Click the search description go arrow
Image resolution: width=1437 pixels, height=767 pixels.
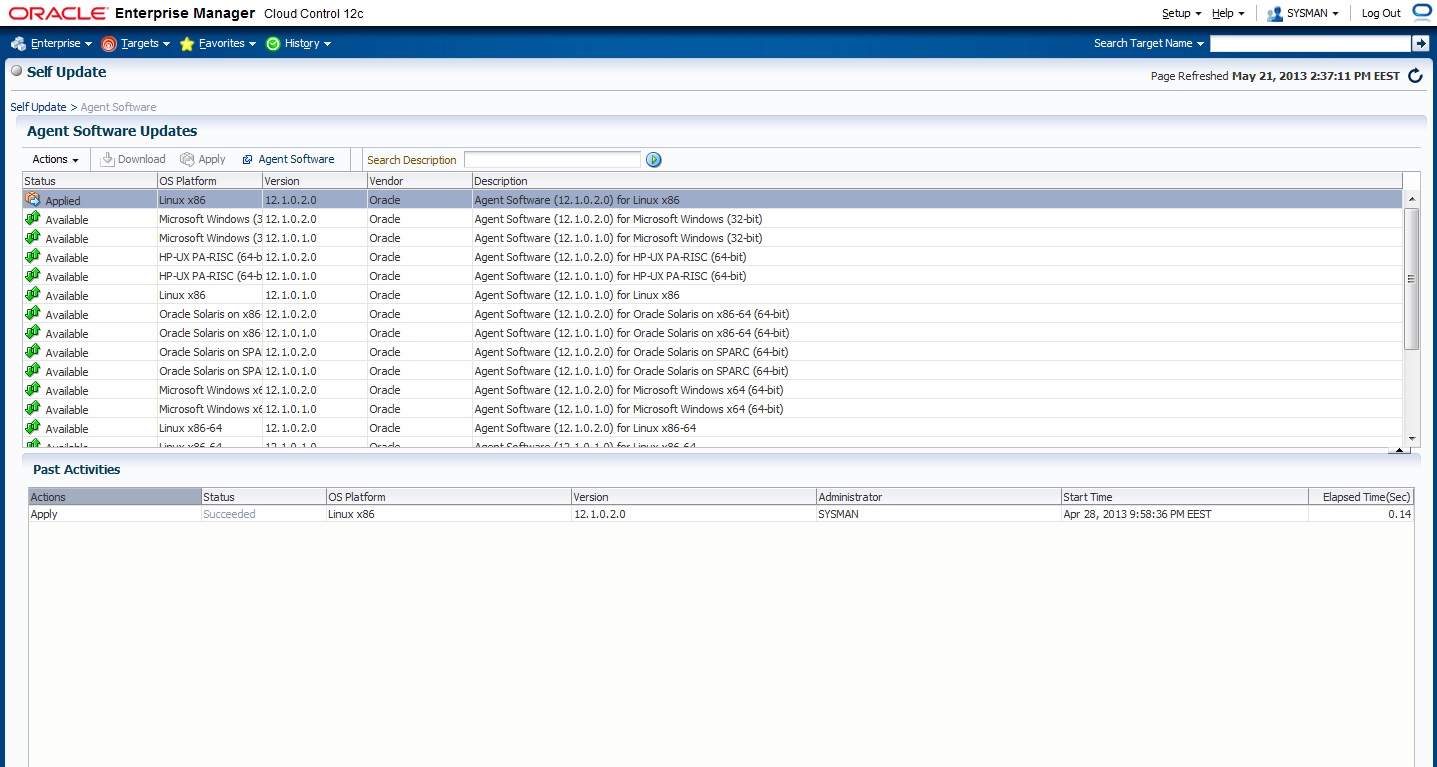[x=654, y=160]
